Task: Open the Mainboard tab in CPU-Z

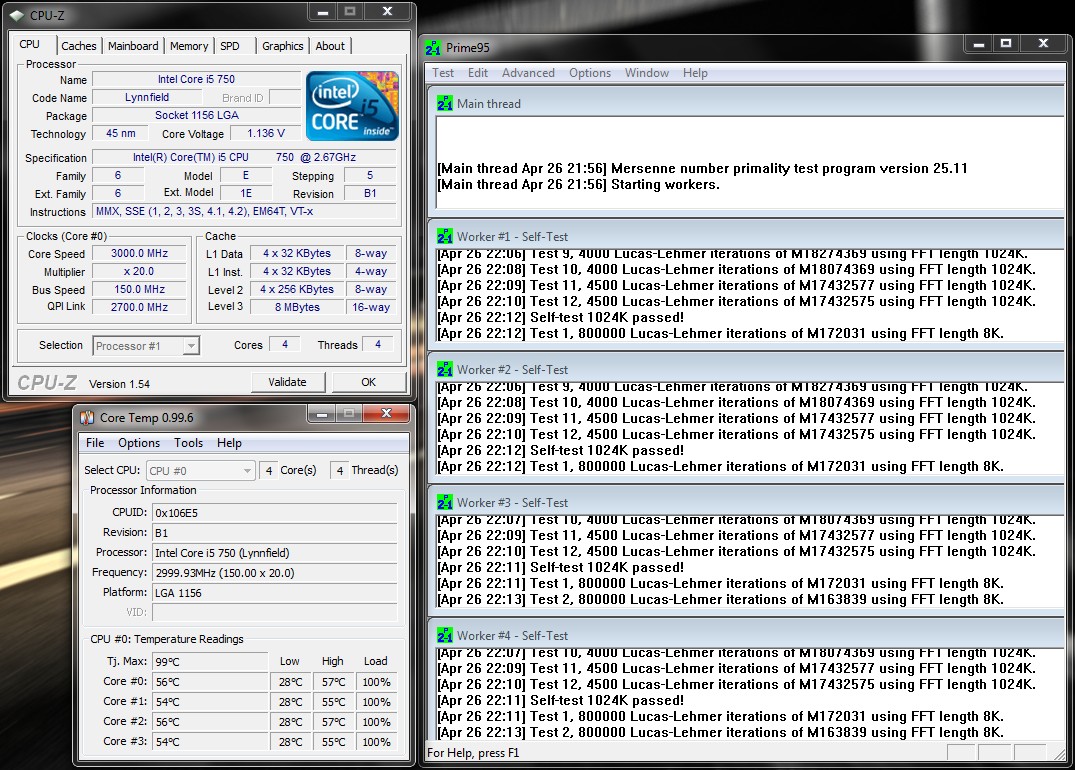Action: (x=133, y=46)
